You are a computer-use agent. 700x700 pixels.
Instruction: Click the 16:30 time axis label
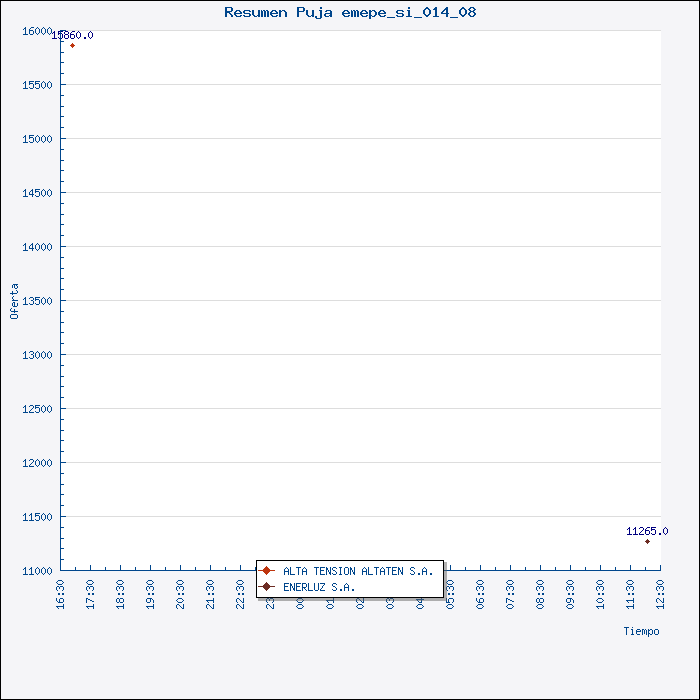coord(60,594)
